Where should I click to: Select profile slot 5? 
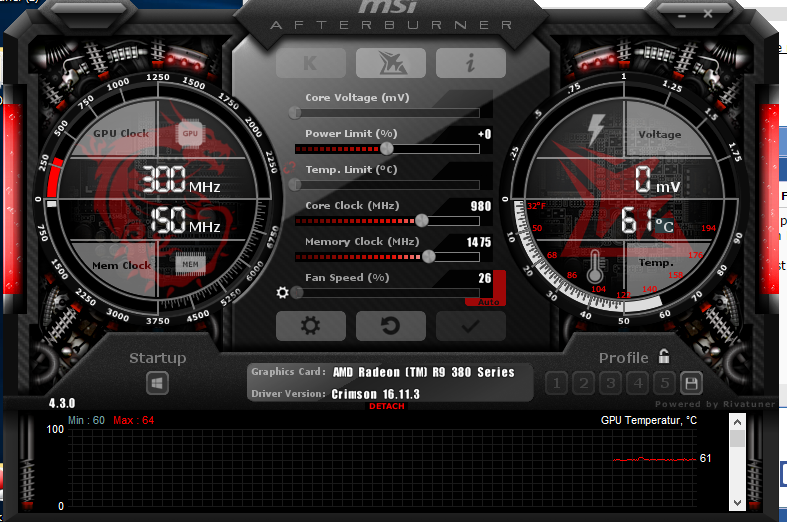coord(665,384)
